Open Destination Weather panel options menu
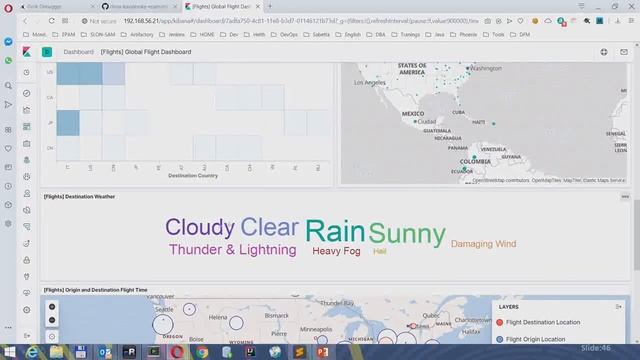The image size is (640, 360). point(625,197)
